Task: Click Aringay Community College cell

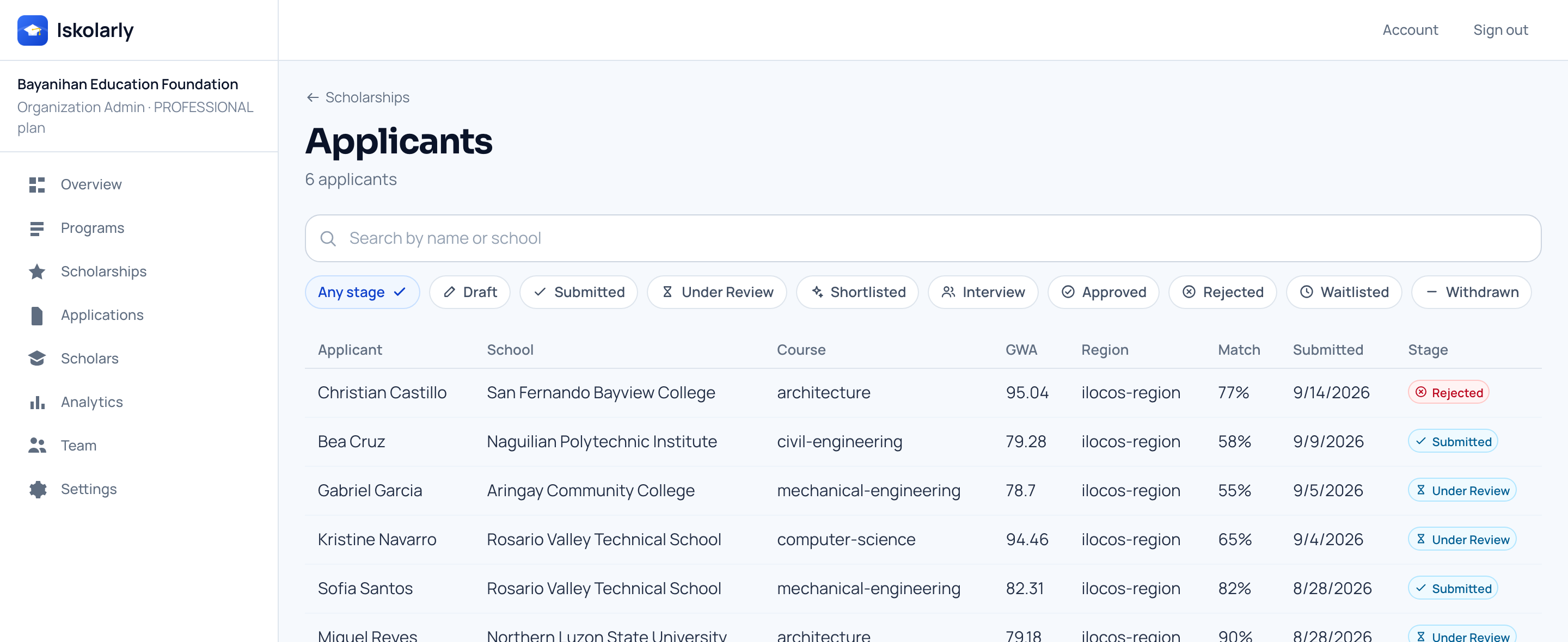Action: 590,490
